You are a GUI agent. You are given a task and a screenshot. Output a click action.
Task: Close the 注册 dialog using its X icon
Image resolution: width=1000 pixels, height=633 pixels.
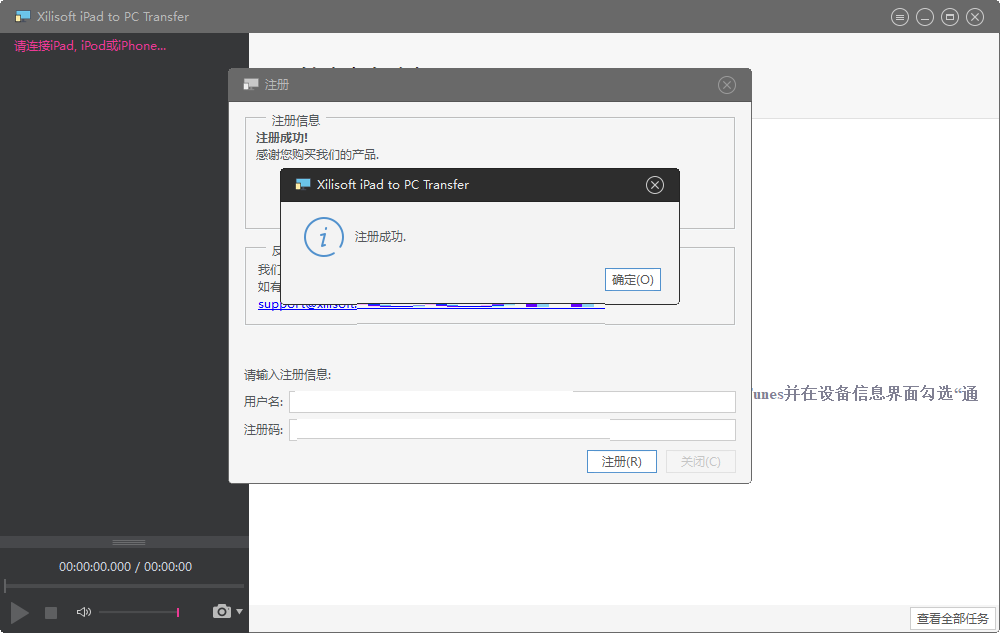[x=726, y=85]
